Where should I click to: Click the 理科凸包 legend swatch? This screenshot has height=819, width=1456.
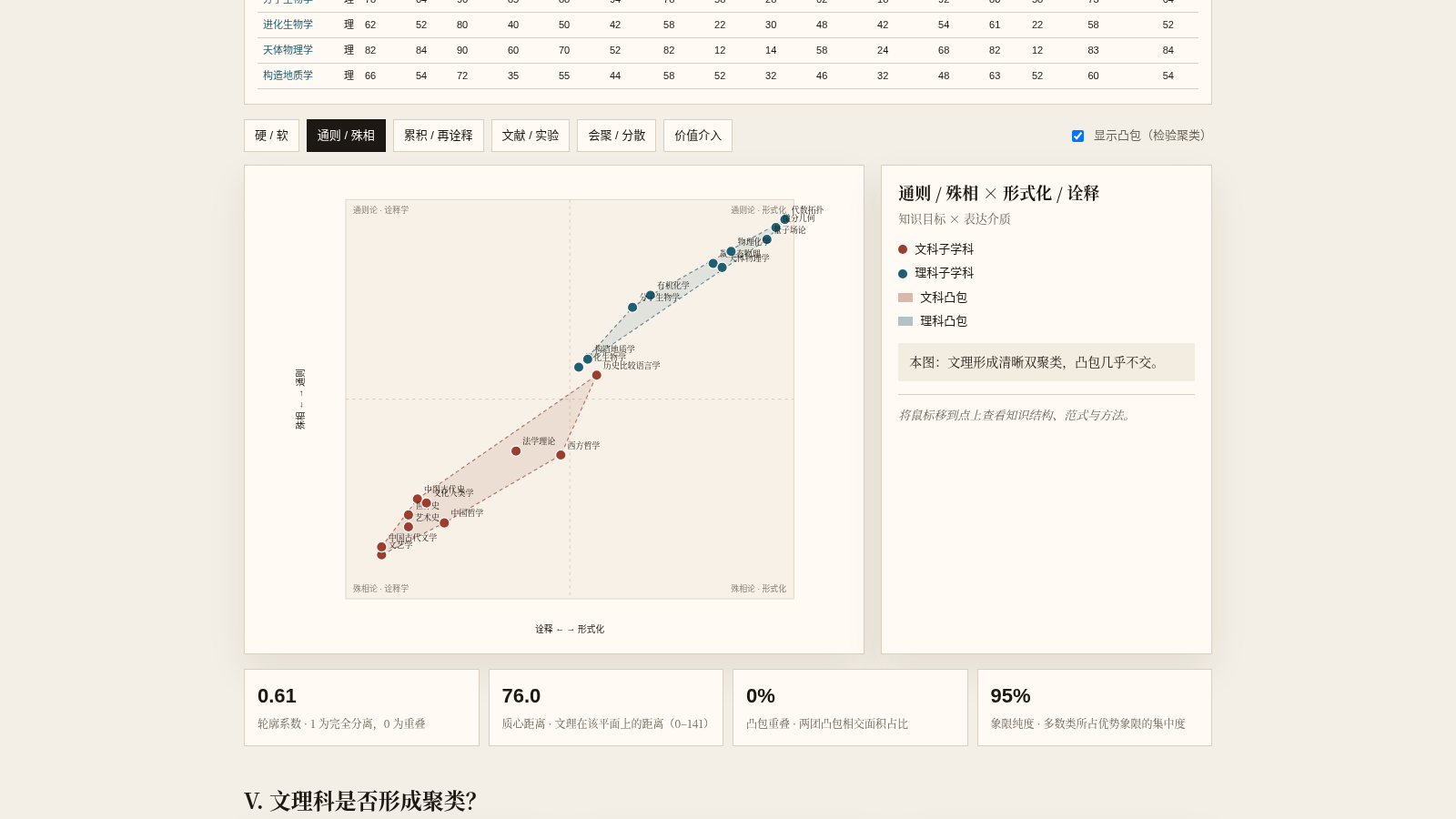click(905, 321)
